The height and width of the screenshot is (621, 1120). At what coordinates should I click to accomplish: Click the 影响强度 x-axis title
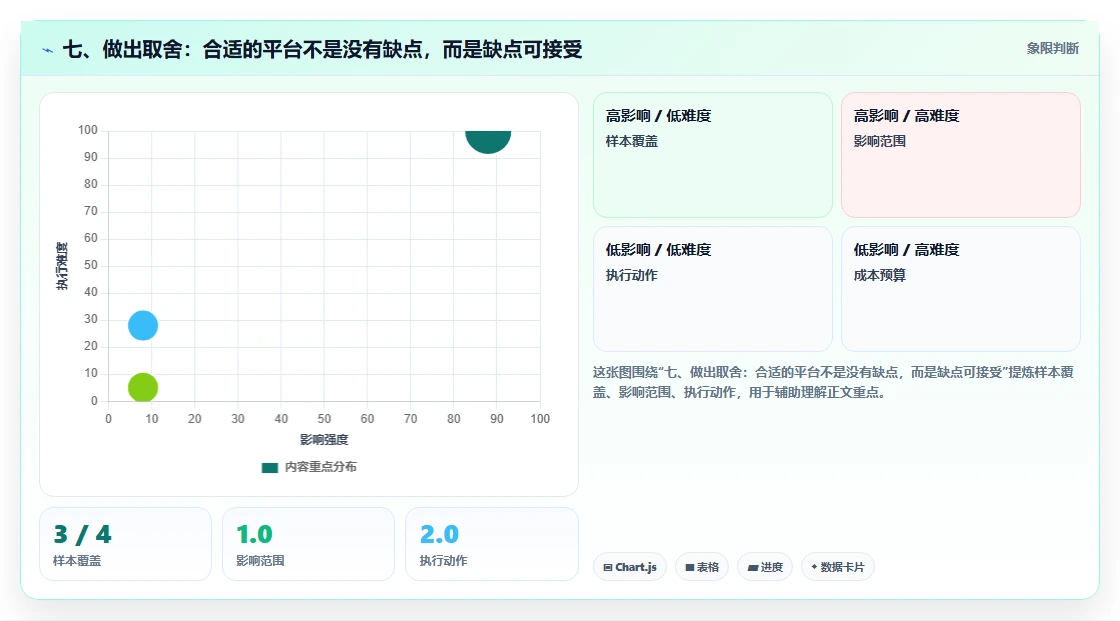coord(324,439)
